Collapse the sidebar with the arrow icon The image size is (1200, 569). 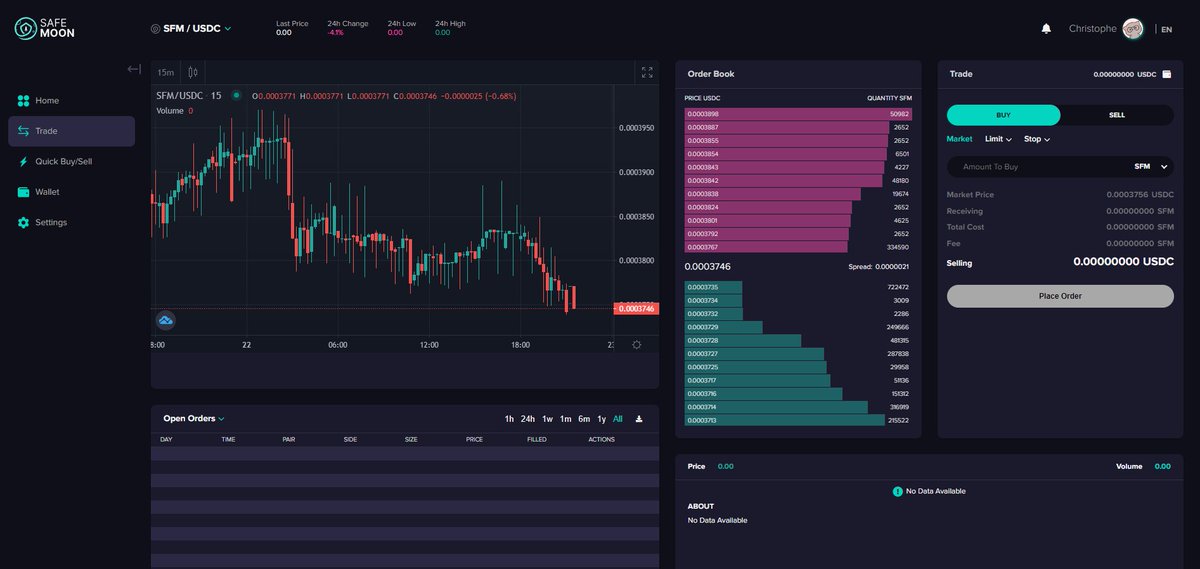pyautogui.click(x=134, y=69)
